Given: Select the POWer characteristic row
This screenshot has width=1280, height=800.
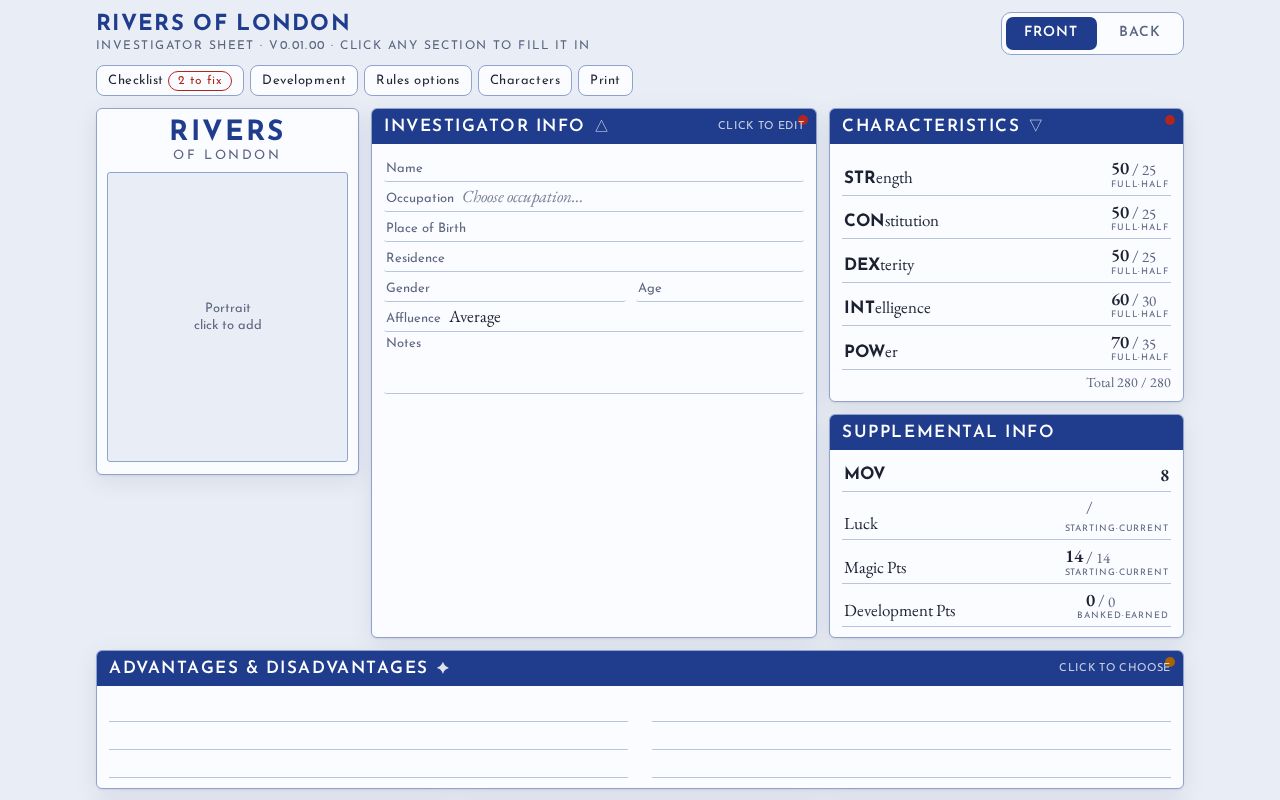Looking at the screenshot, I should pyautogui.click(x=1006, y=349).
